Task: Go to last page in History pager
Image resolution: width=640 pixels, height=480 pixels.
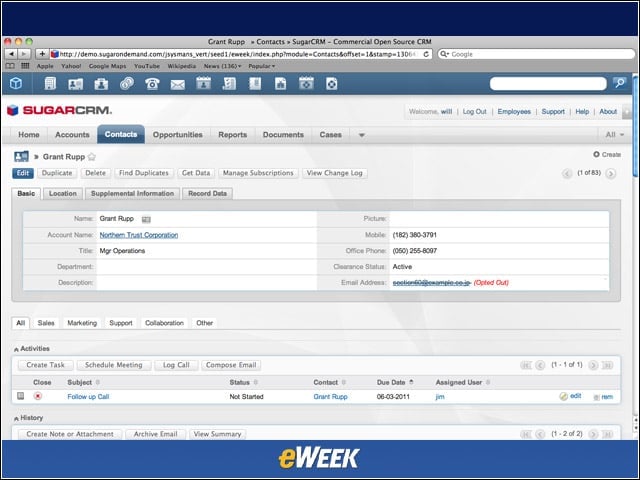Action: tap(608, 434)
